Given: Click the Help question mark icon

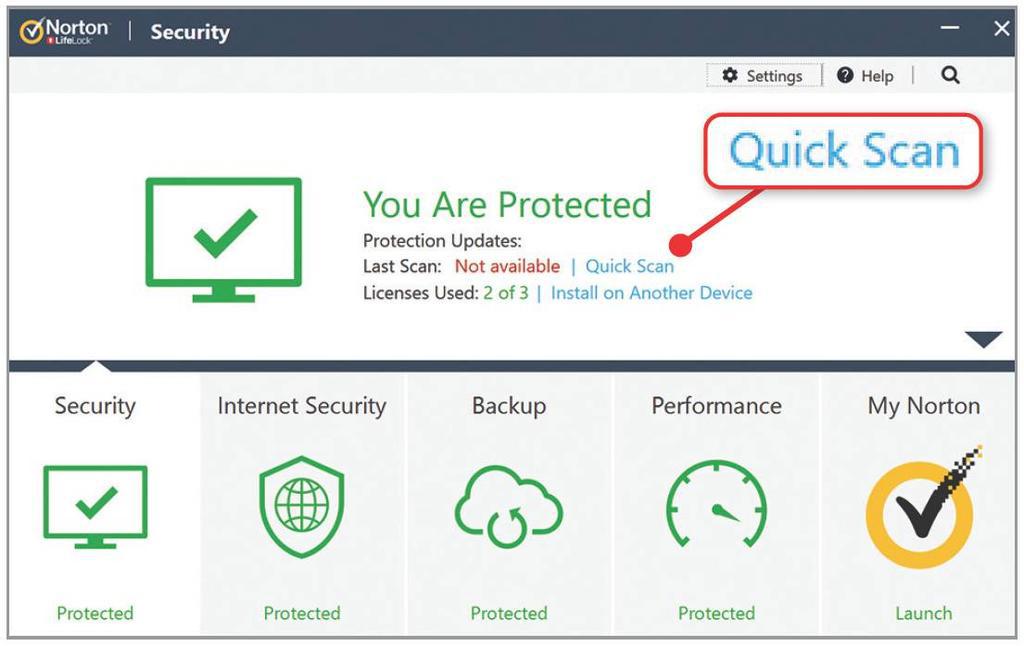Looking at the screenshot, I should pyautogui.click(x=844, y=75).
